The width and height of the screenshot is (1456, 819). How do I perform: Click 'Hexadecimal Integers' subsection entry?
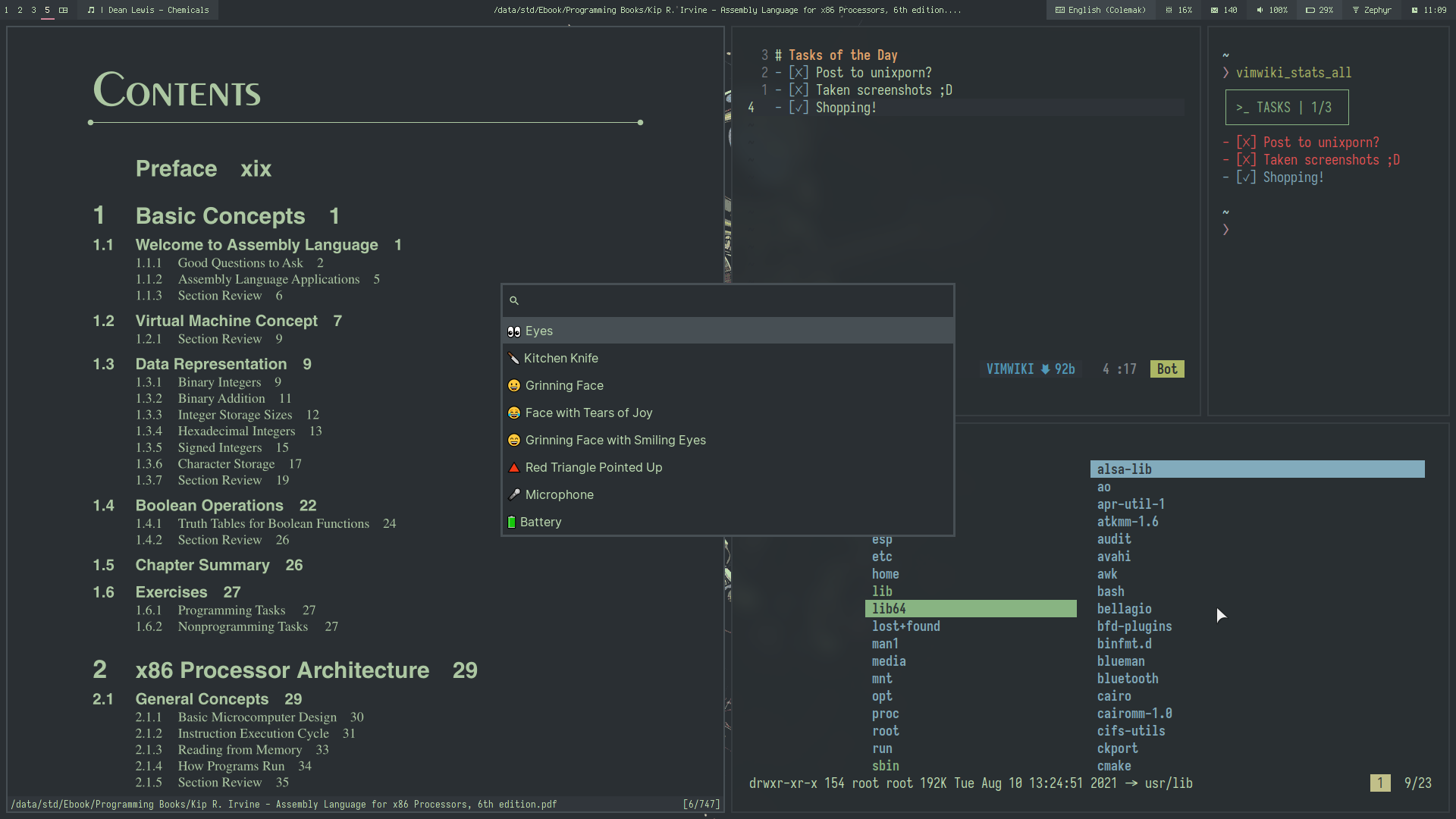[x=237, y=431]
